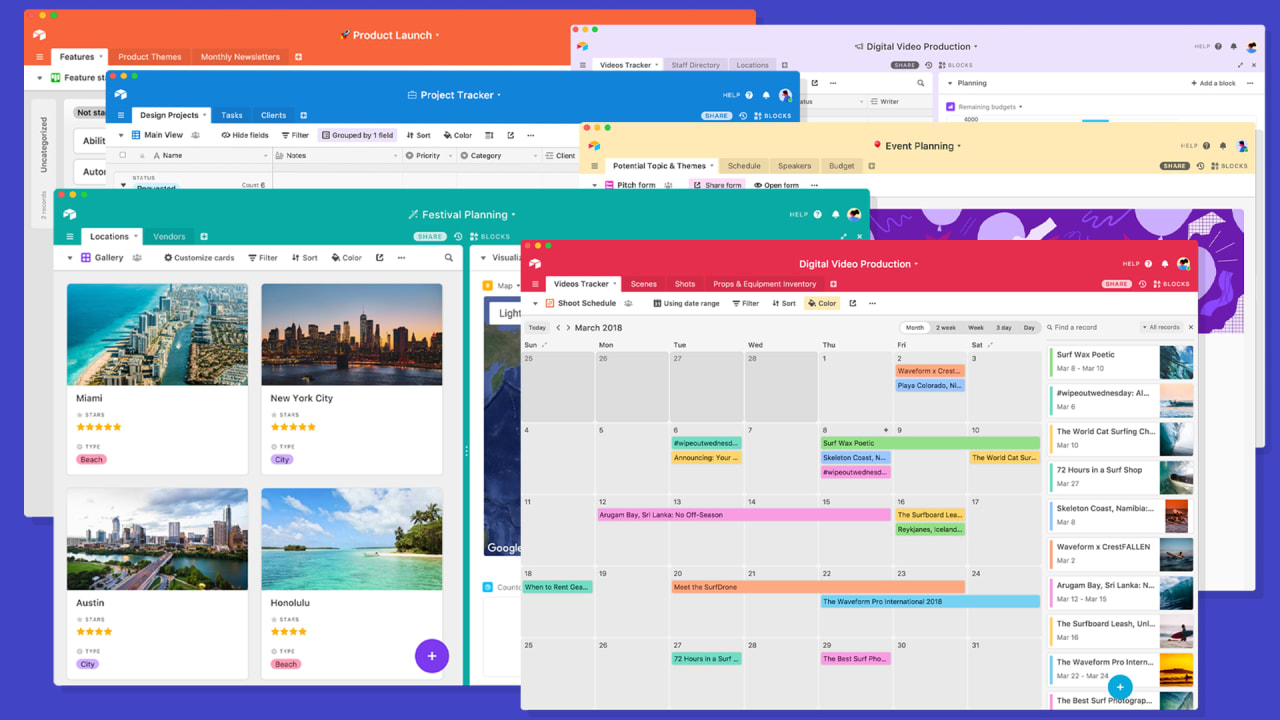Click Customize cards in Gallery toolbar
Screen dimensions: 1280x720
point(199,258)
